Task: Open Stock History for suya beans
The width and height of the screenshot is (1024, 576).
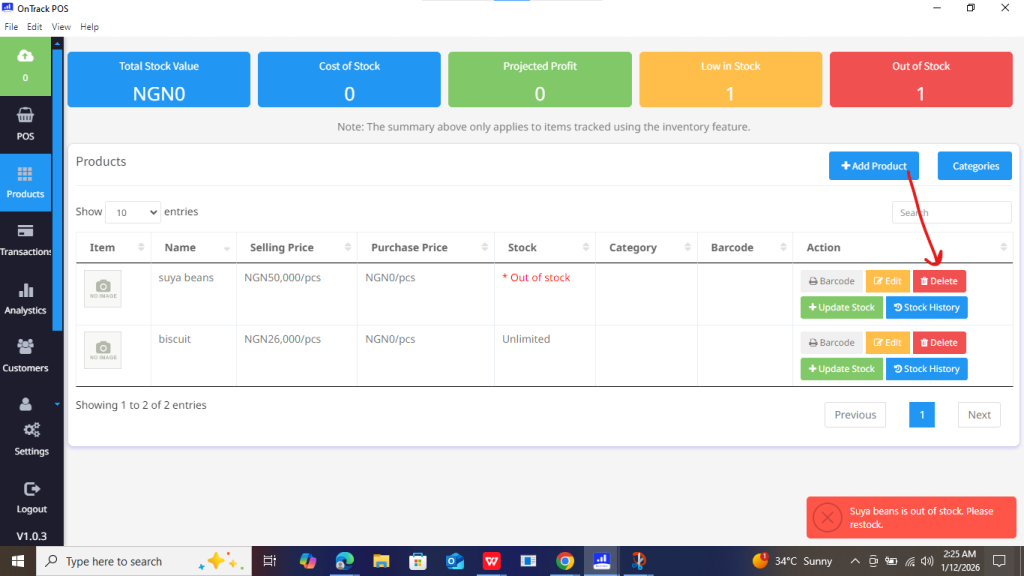Action: [926, 308]
